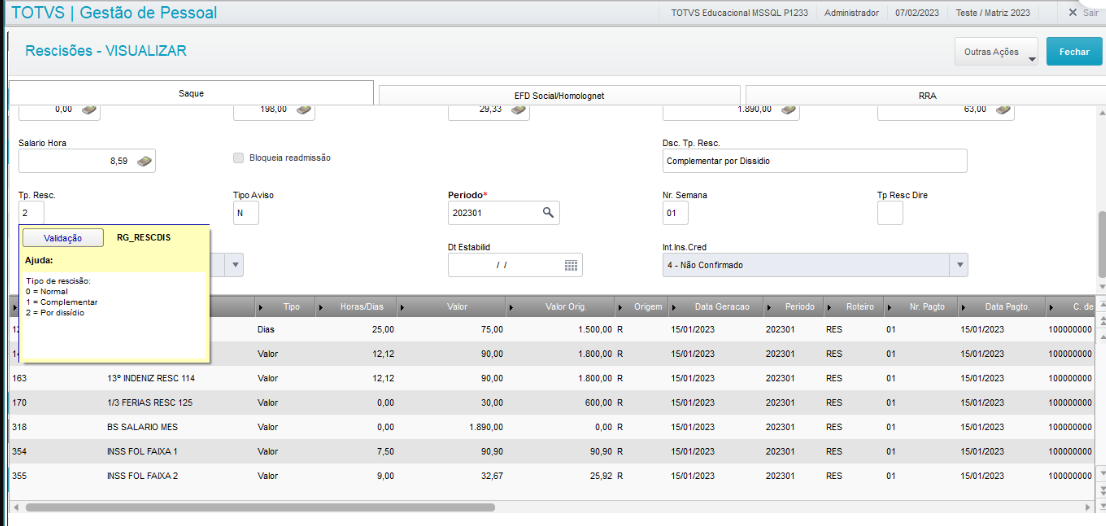Click the Tipo Aviso field containing N

coord(246,212)
